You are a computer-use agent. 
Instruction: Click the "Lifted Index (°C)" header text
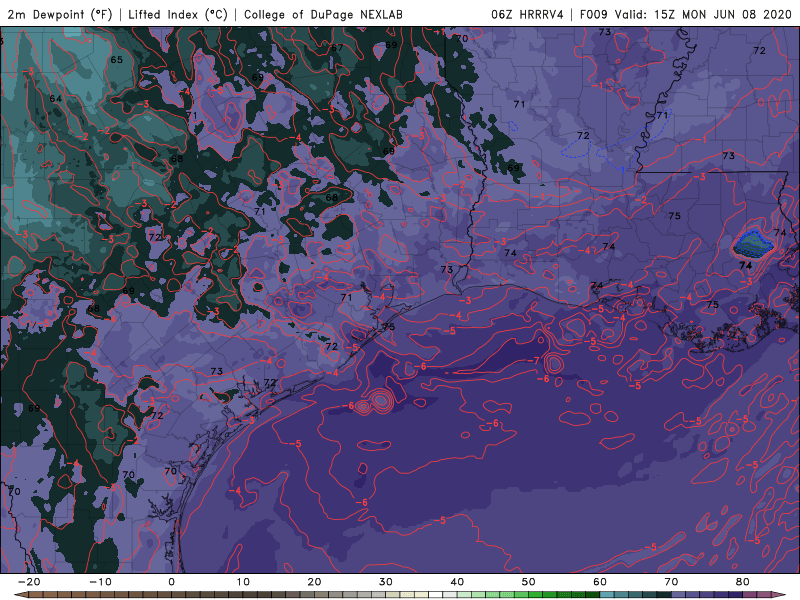click(x=178, y=14)
